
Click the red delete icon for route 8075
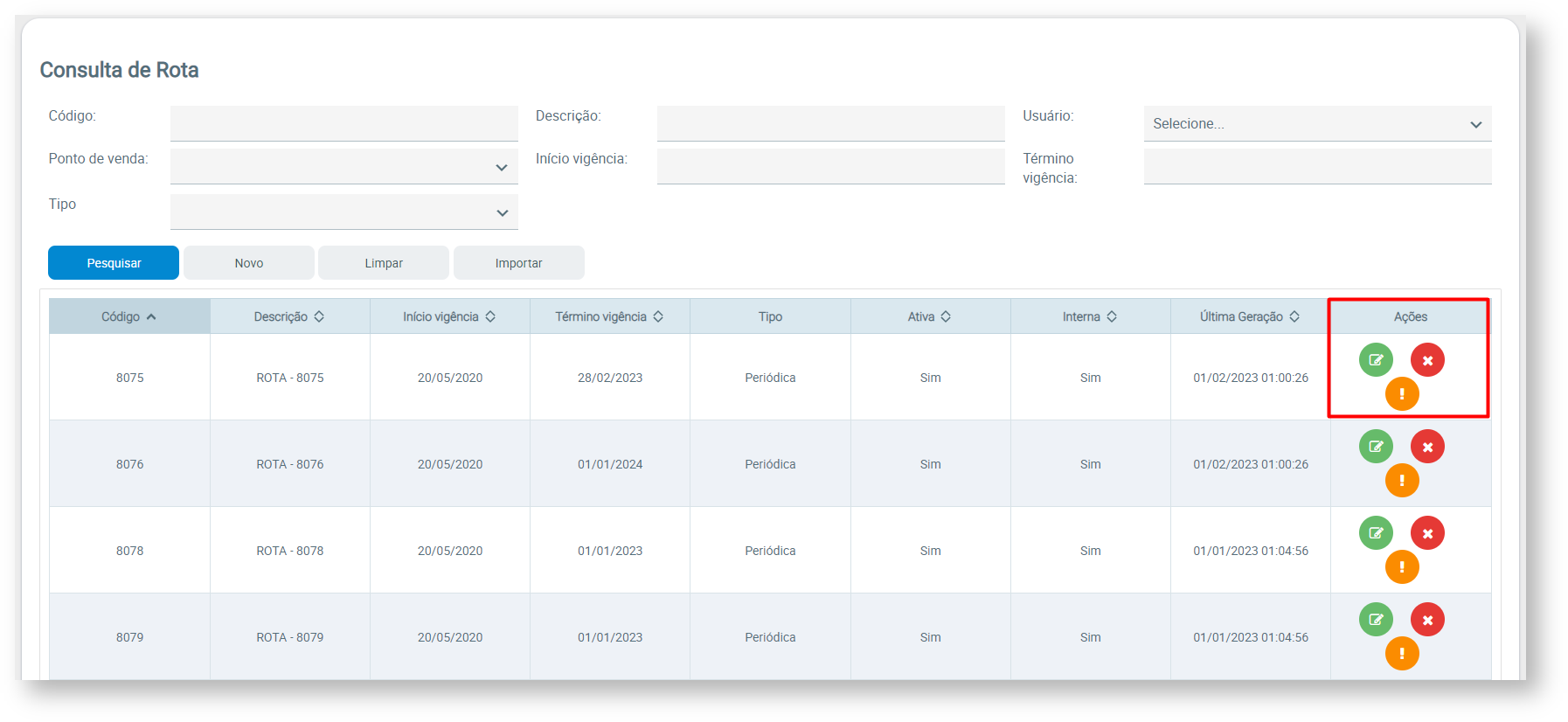[x=1427, y=360]
